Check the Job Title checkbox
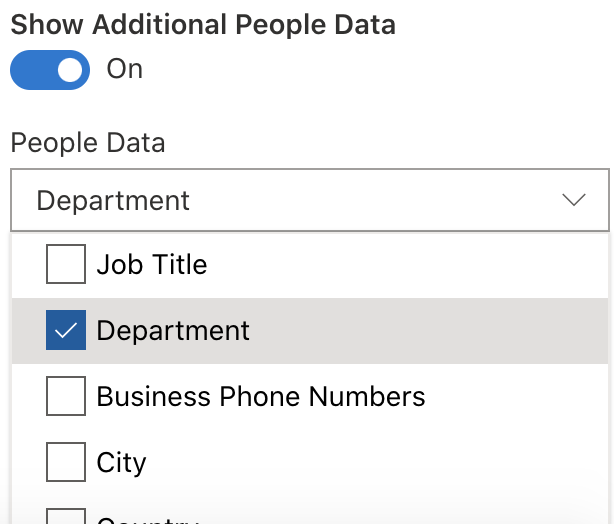The height and width of the screenshot is (524, 614). click(66, 265)
